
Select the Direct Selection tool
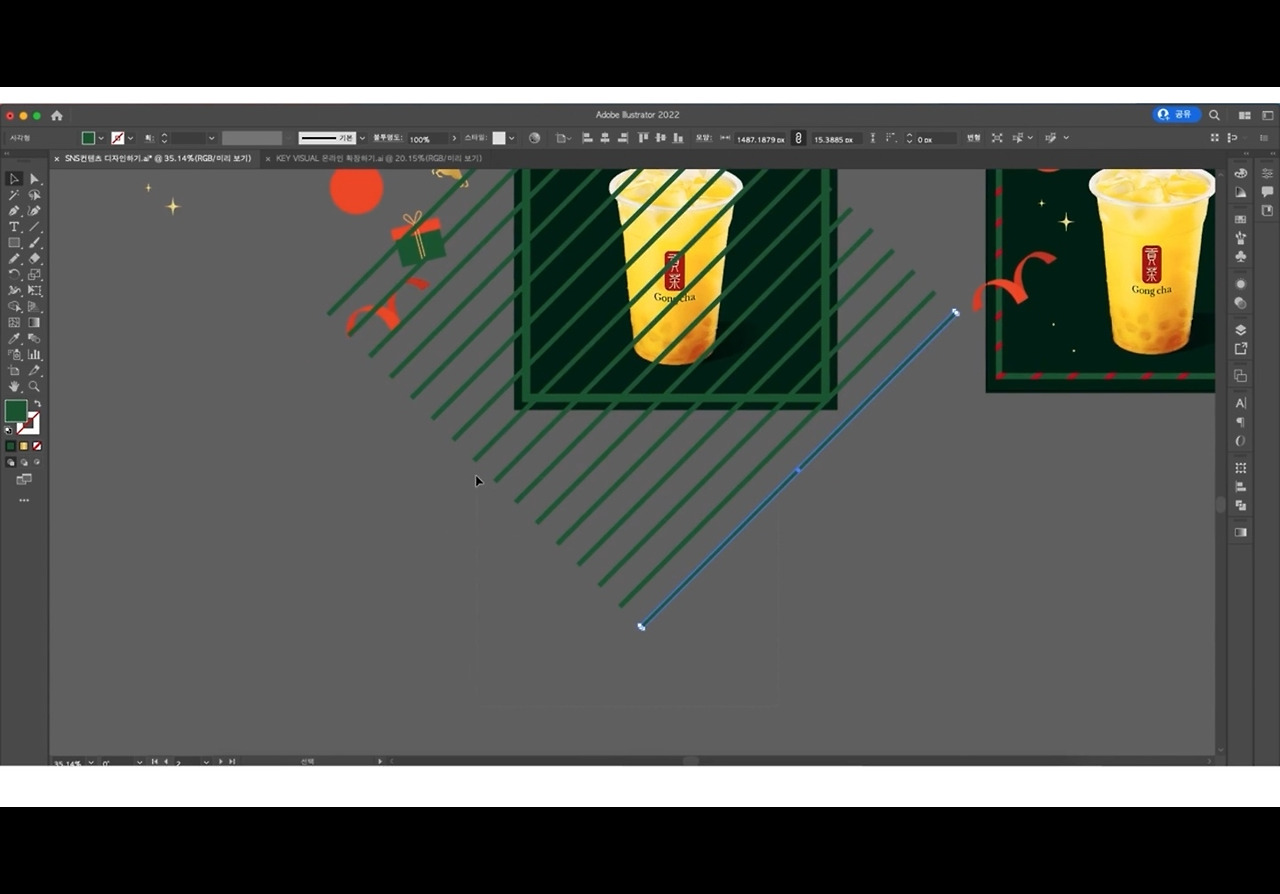click(x=34, y=179)
